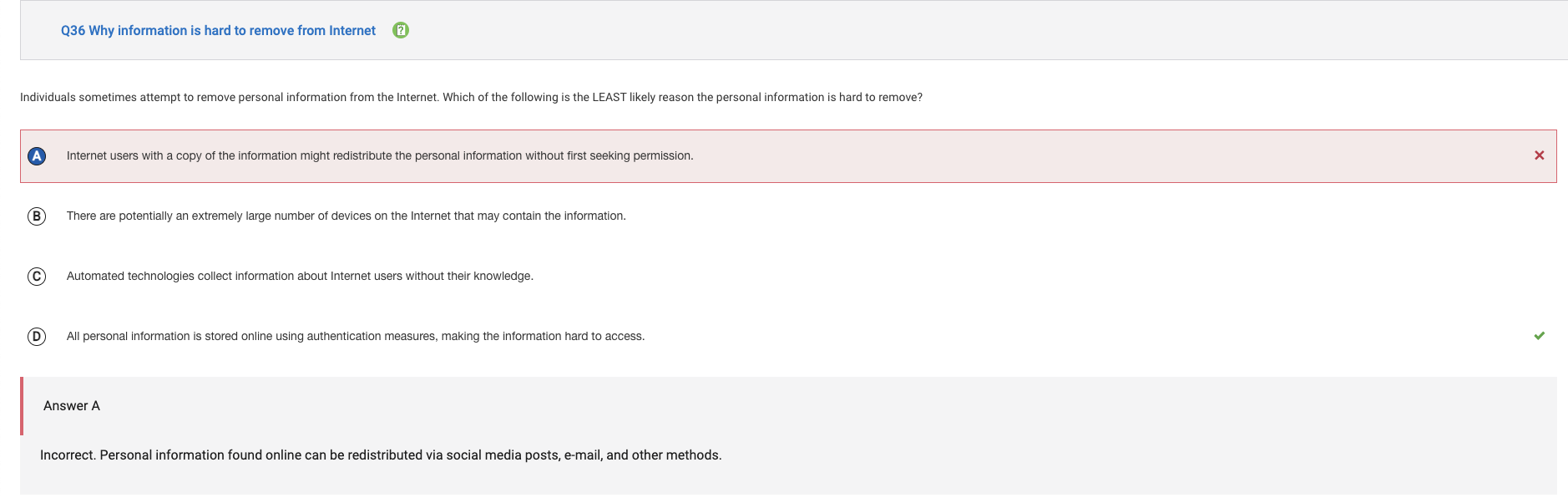The width and height of the screenshot is (1568, 498).
Task: Pick the authentication measures answer text
Action: pyautogui.click(x=356, y=336)
